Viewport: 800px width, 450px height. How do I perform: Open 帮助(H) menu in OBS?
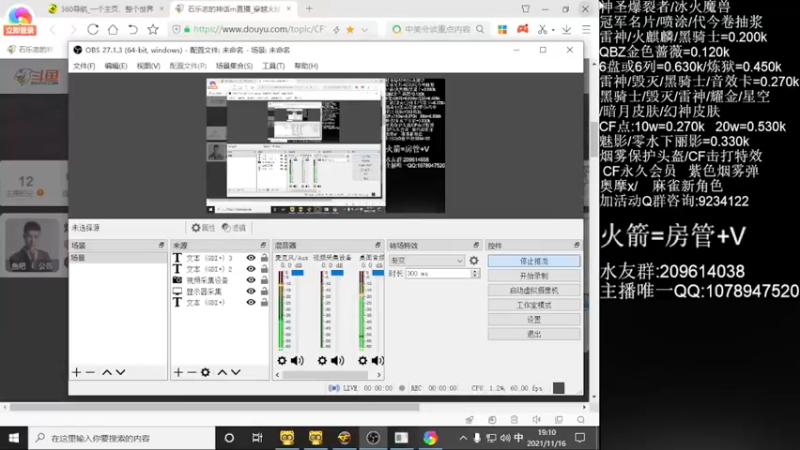pyautogui.click(x=306, y=66)
